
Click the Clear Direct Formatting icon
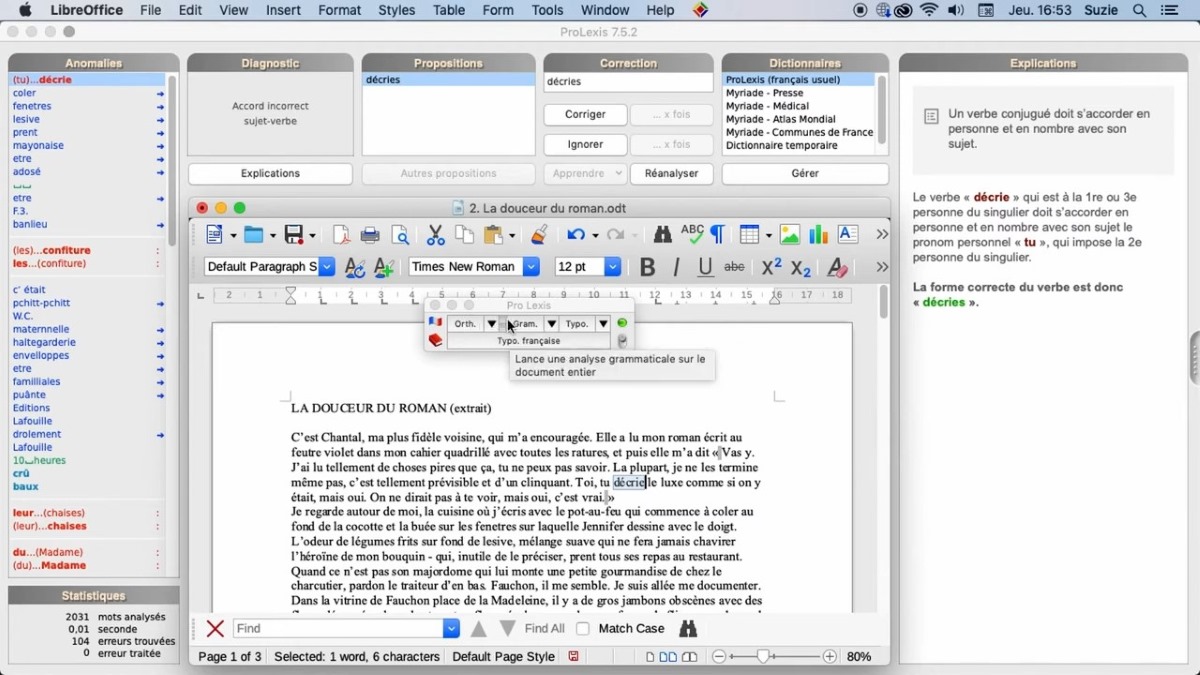click(x=838, y=267)
